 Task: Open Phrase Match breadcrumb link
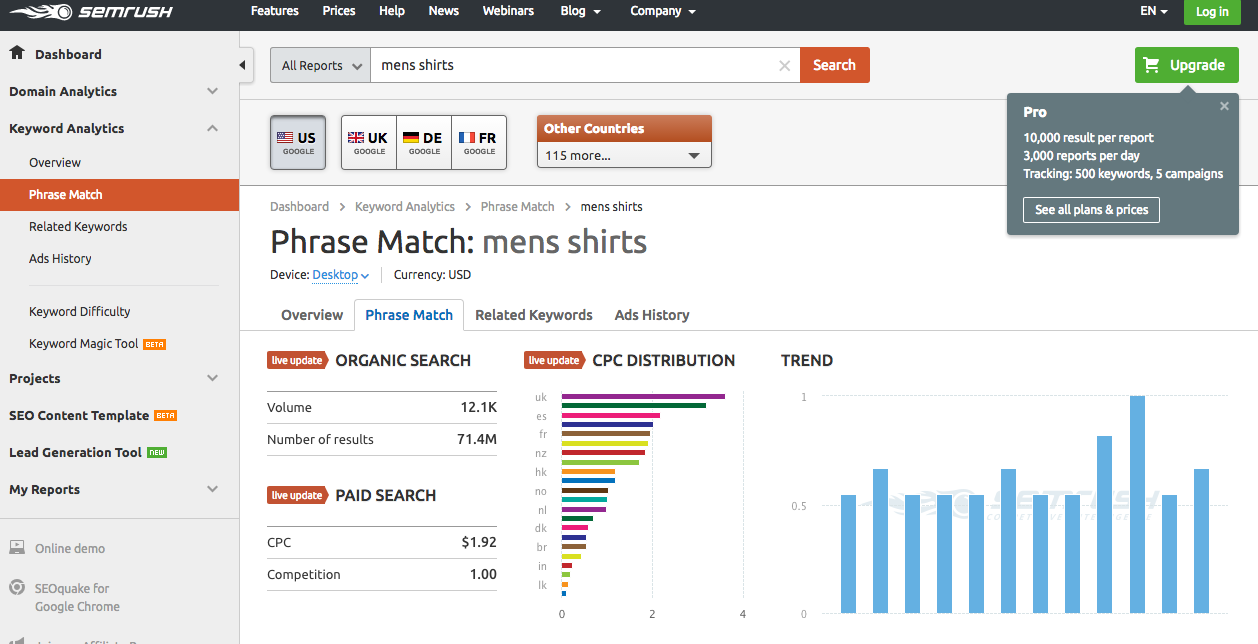517,207
